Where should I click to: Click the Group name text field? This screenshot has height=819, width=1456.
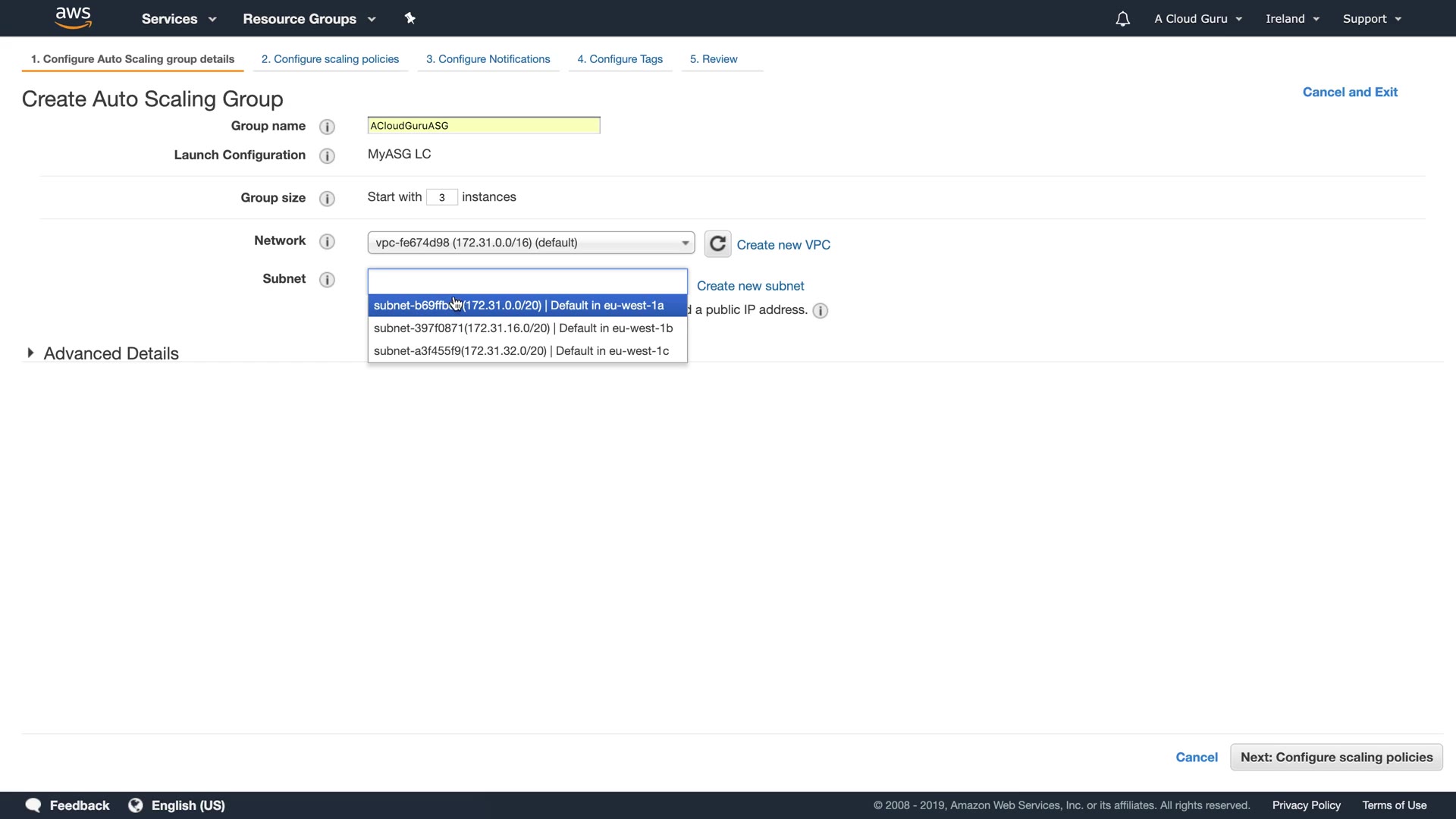484,126
